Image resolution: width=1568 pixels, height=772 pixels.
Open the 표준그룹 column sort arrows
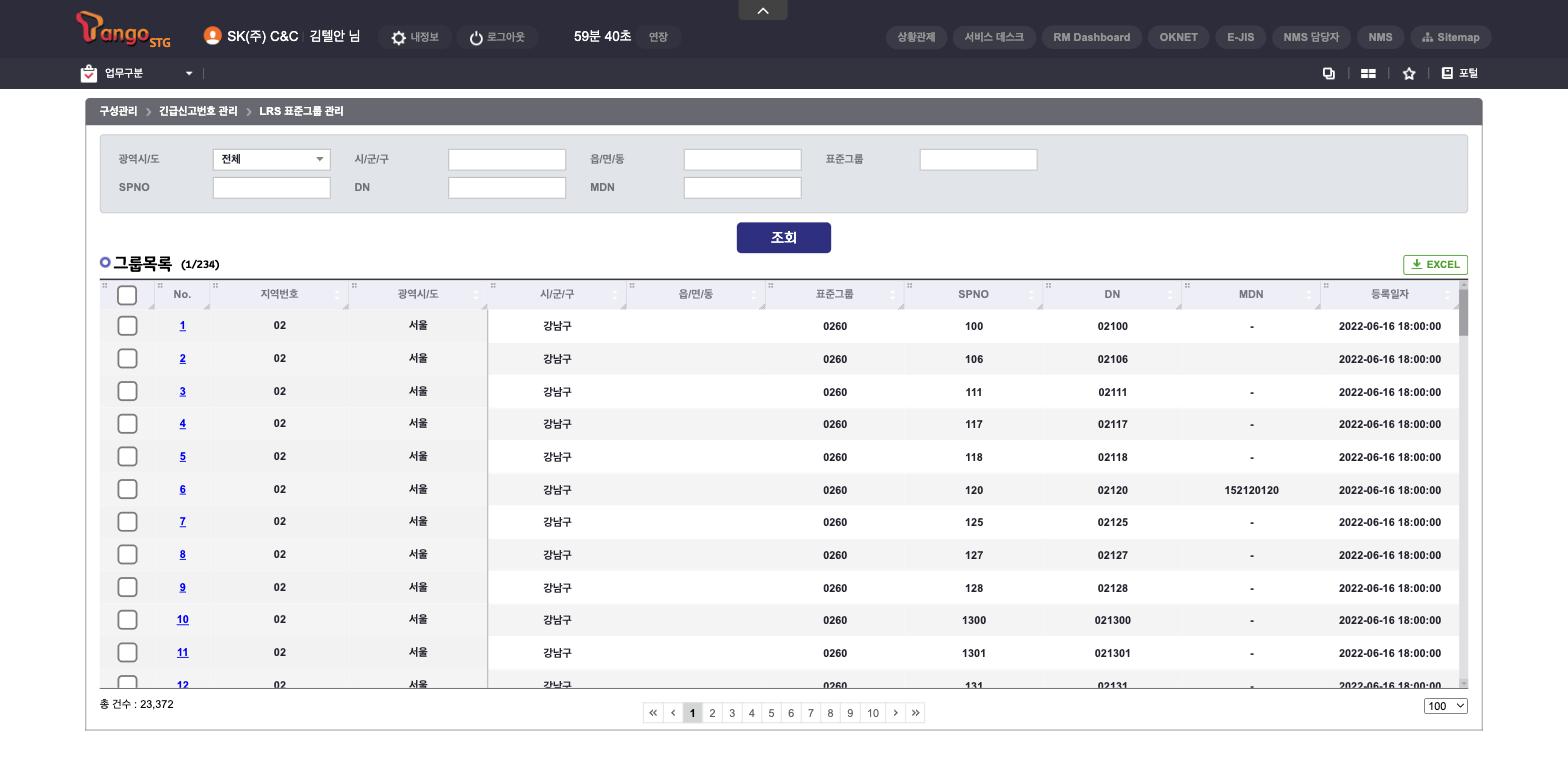pyautogui.click(x=892, y=294)
